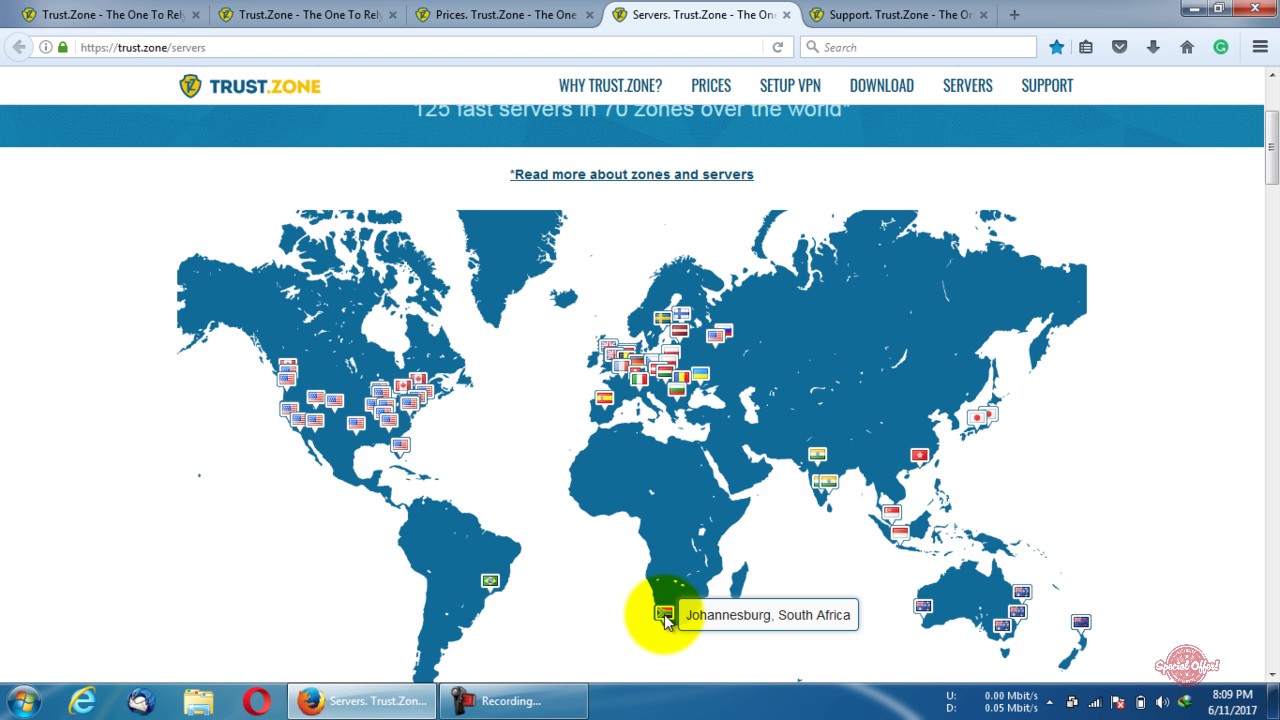Open Windows Explorer folder in taskbar
Viewport: 1280px width, 720px height.
(198, 701)
